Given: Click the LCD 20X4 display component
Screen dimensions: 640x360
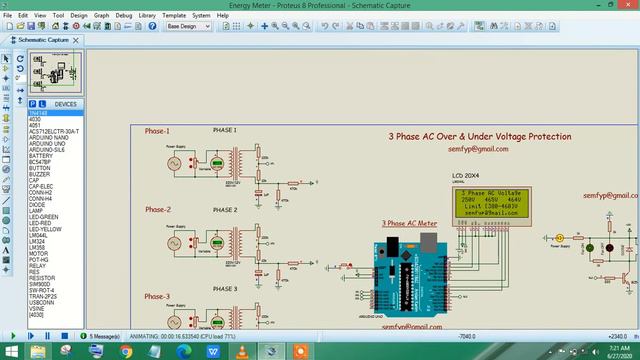Looking at the screenshot, I should [x=492, y=206].
